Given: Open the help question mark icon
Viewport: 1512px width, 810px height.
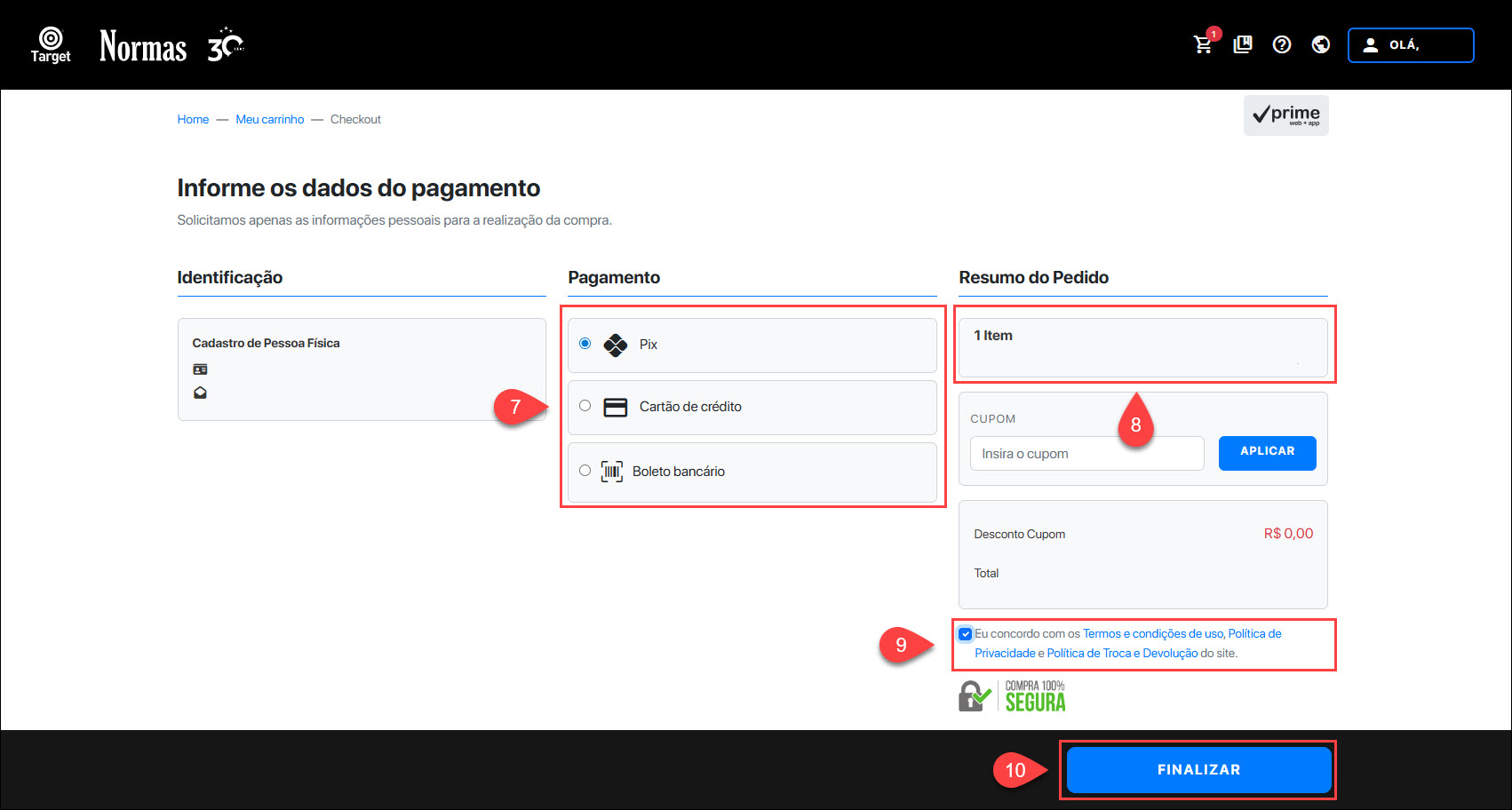Looking at the screenshot, I should click(x=1282, y=44).
